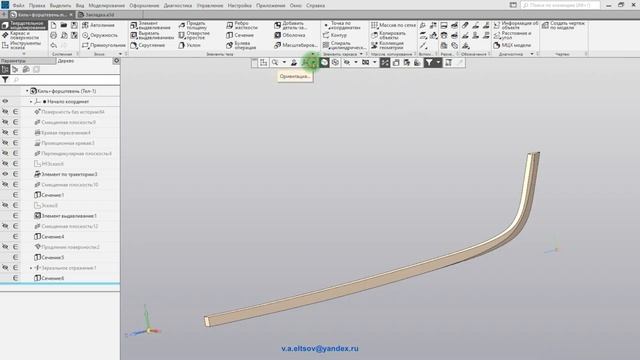640x360 pixels.
Task: Toggle visibility of Кривая пересечения
Action: point(5,133)
